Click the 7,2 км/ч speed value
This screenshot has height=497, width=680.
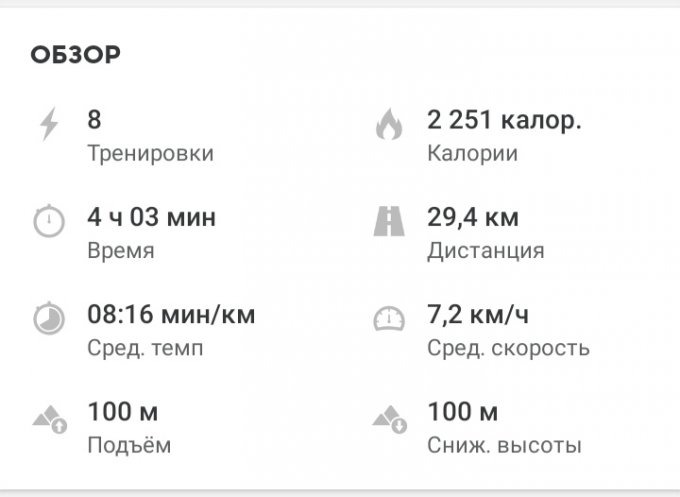(478, 315)
